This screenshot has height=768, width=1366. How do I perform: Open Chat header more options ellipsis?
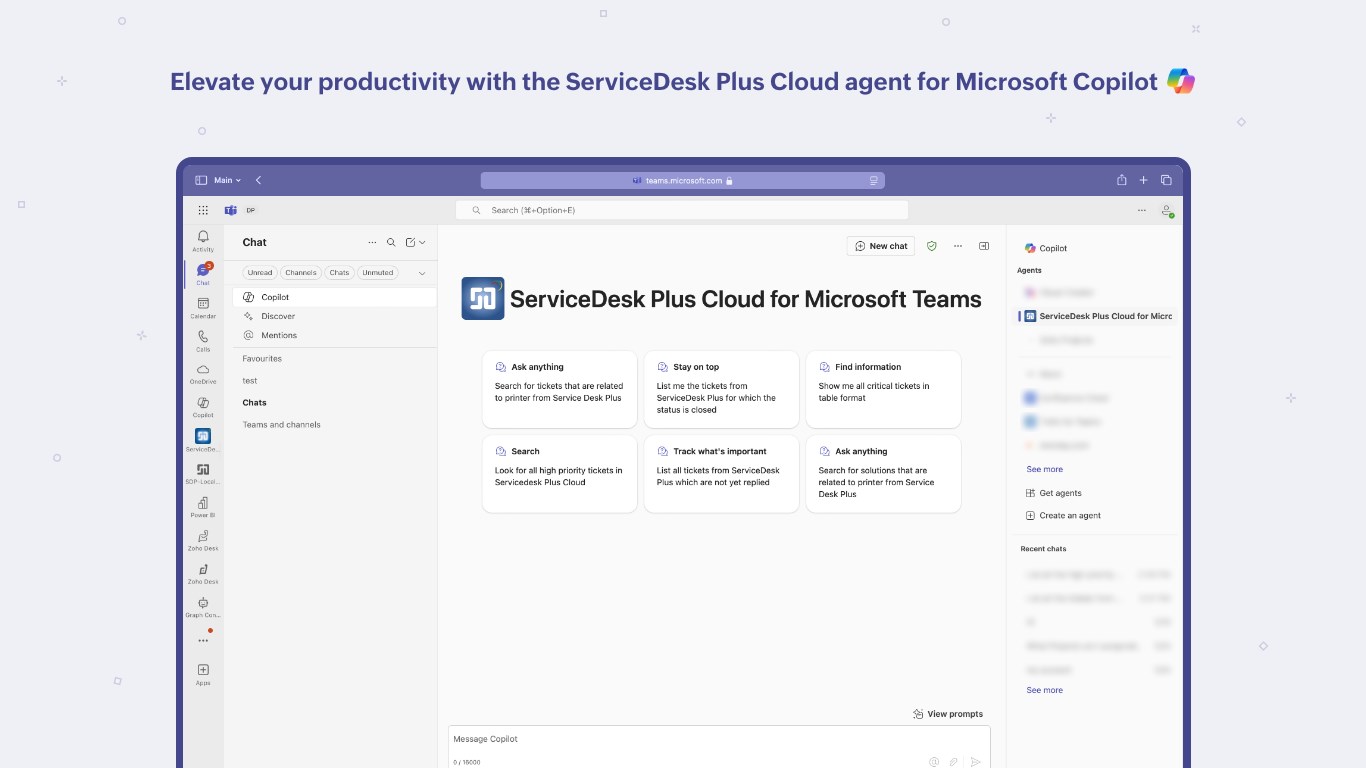point(372,242)
